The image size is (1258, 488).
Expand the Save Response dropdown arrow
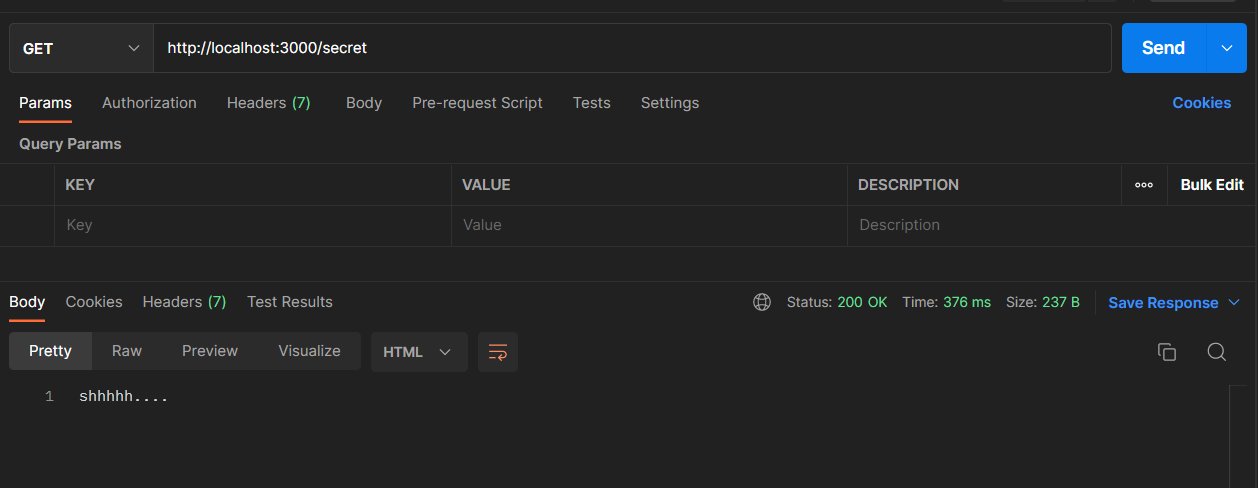tap(1234, 302)
